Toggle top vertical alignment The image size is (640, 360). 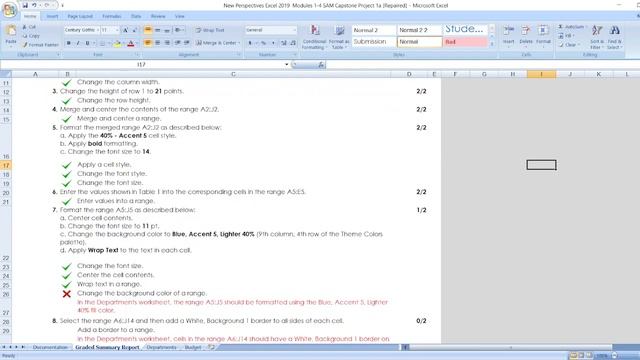tap(148, 30)
